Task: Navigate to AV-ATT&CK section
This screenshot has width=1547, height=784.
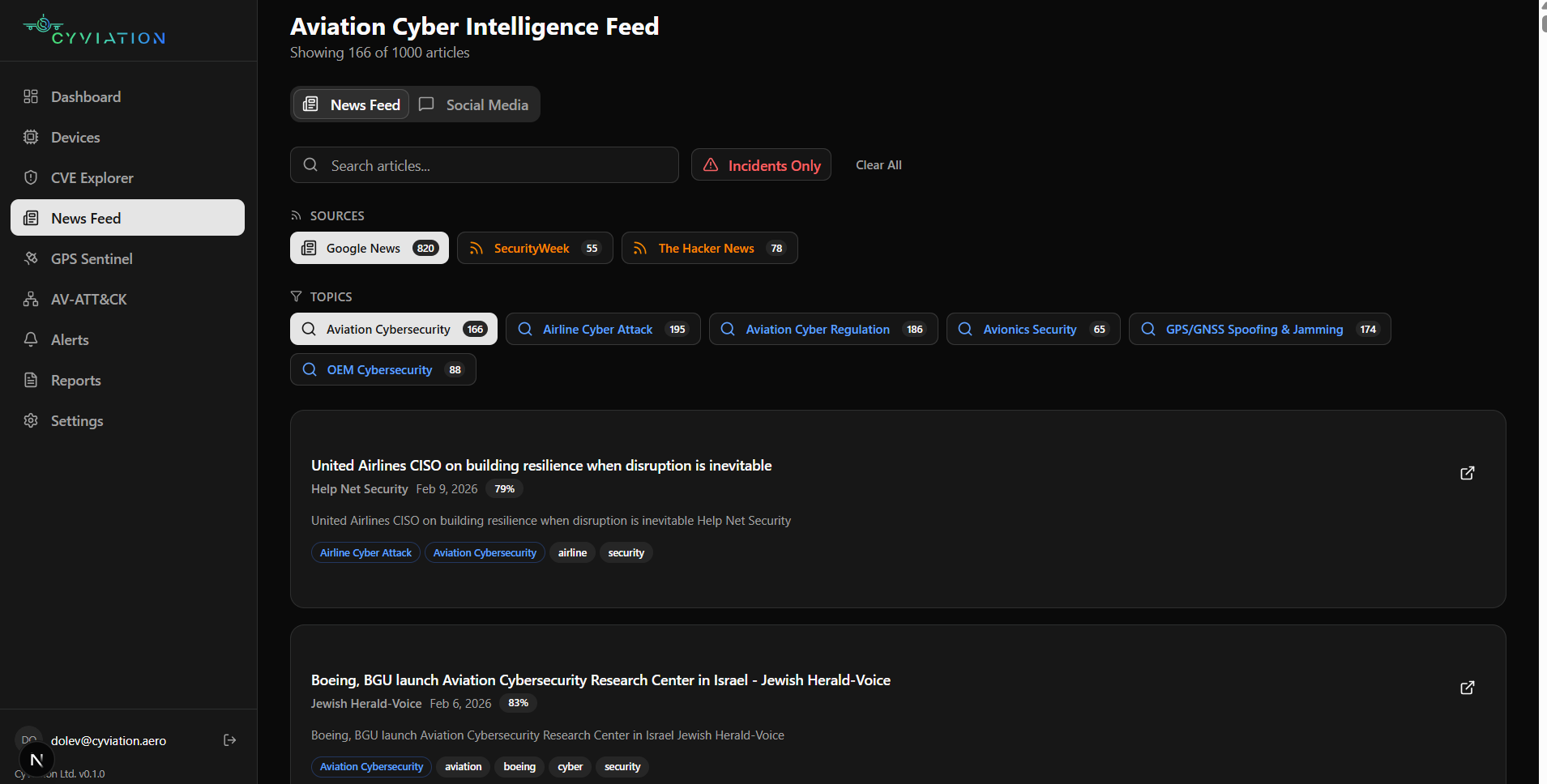Action: tap(127, 299)
